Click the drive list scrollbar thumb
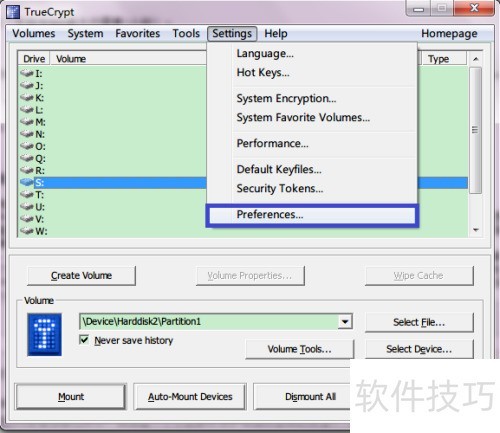 [475, 130]
